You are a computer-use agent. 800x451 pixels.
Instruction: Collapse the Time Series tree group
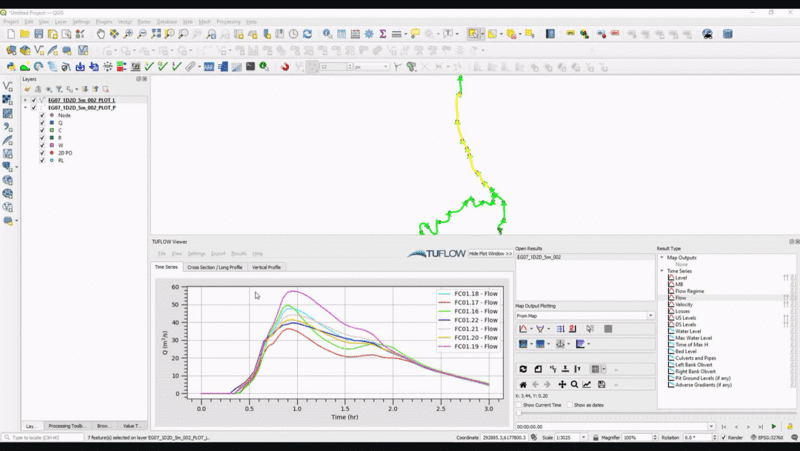[662, 271]
